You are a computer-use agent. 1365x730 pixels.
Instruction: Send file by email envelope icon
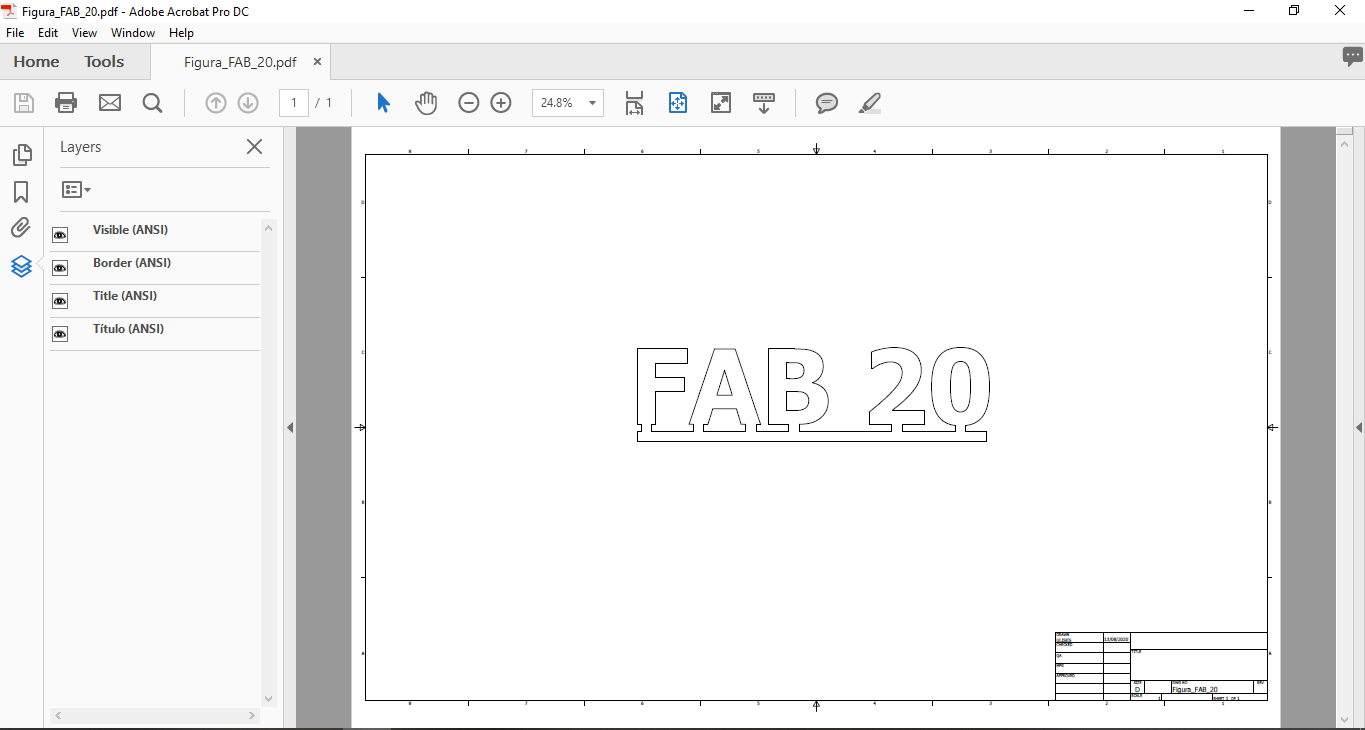click(109, 102)
